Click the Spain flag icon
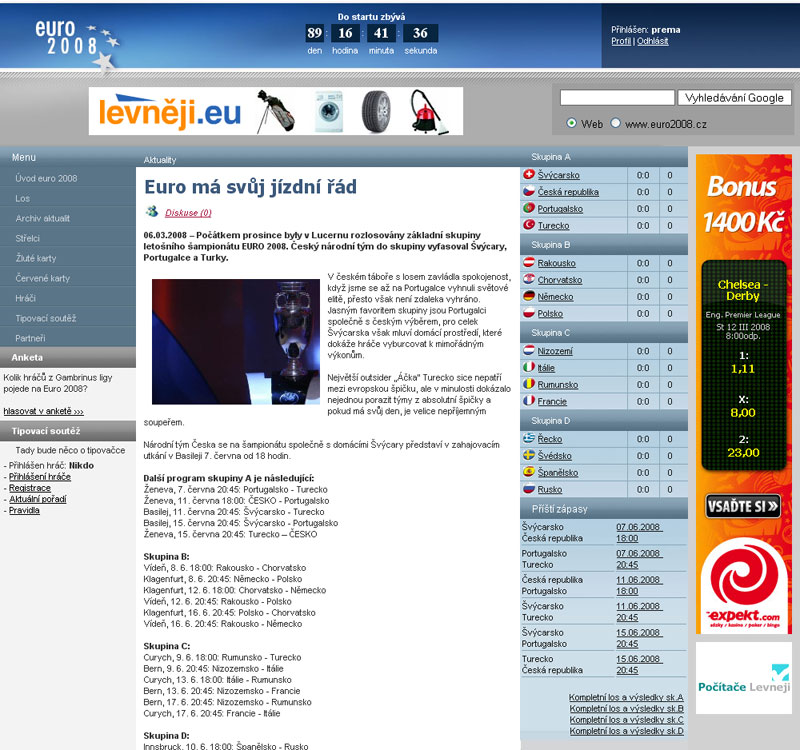 (x=529, y=472)
